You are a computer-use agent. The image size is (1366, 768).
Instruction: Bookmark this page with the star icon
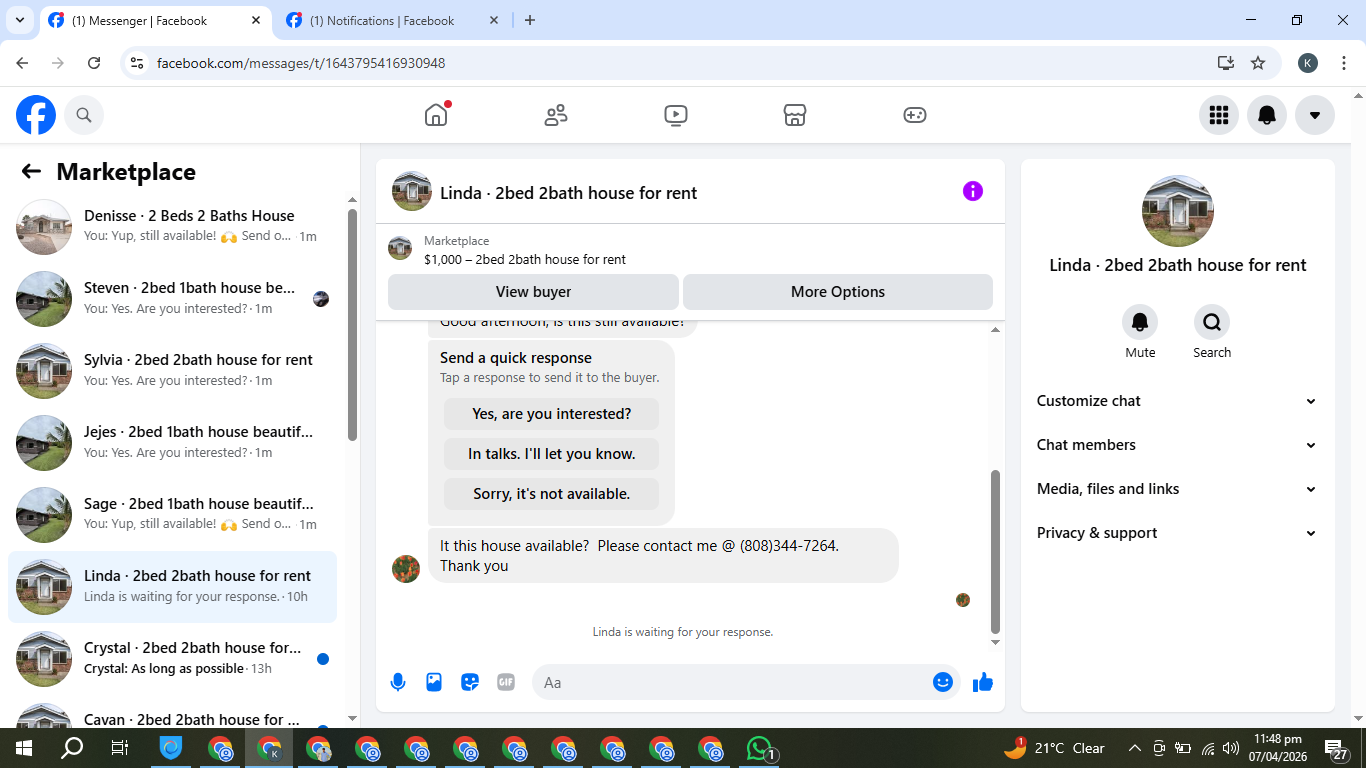tap(1258, 63)
